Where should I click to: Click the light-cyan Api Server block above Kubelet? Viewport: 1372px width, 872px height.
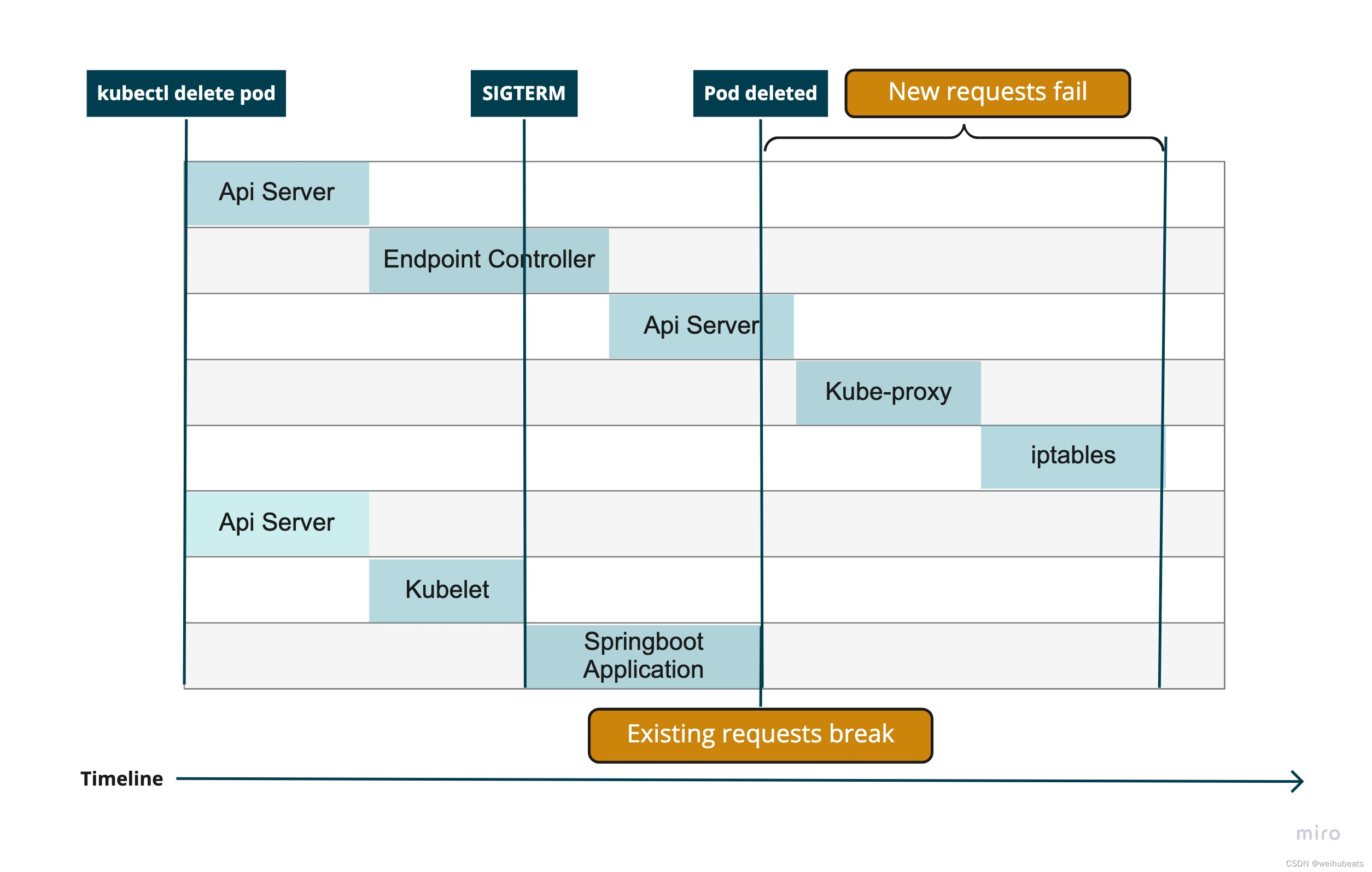(277, 524)
